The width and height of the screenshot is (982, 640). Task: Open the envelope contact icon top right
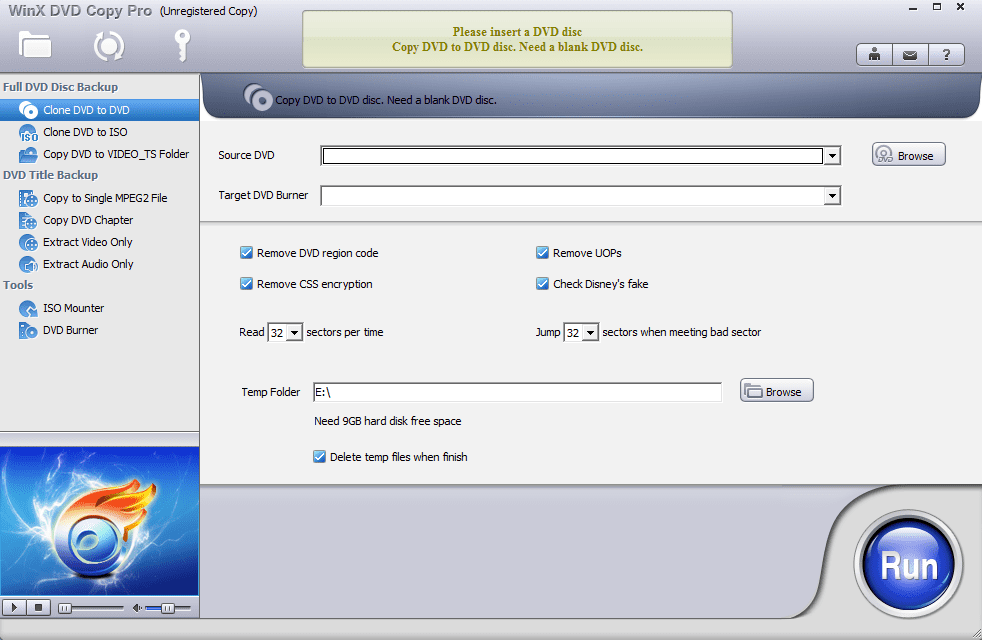point(909,54)
